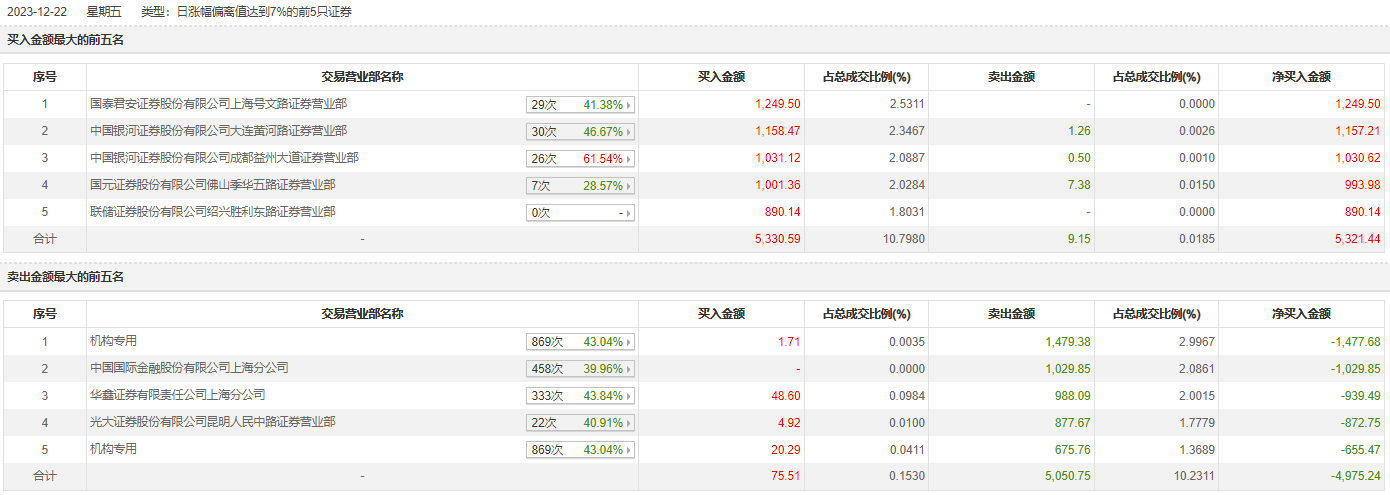This screenshot has width=1390, height=495.
Task: Select percentage value 2.3467
Action: coord(907,131)
